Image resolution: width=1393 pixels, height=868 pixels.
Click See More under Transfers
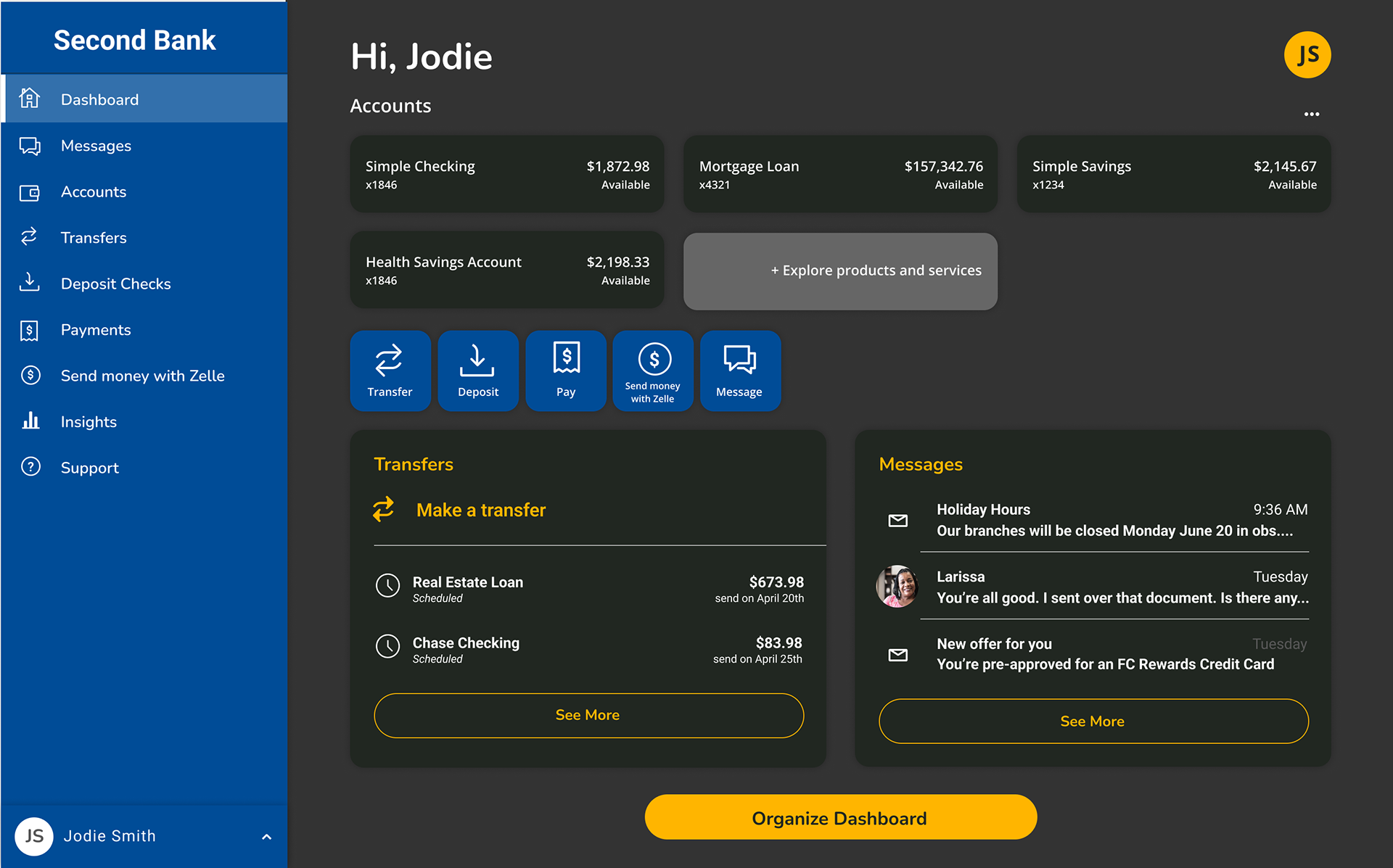click(588, 715)
